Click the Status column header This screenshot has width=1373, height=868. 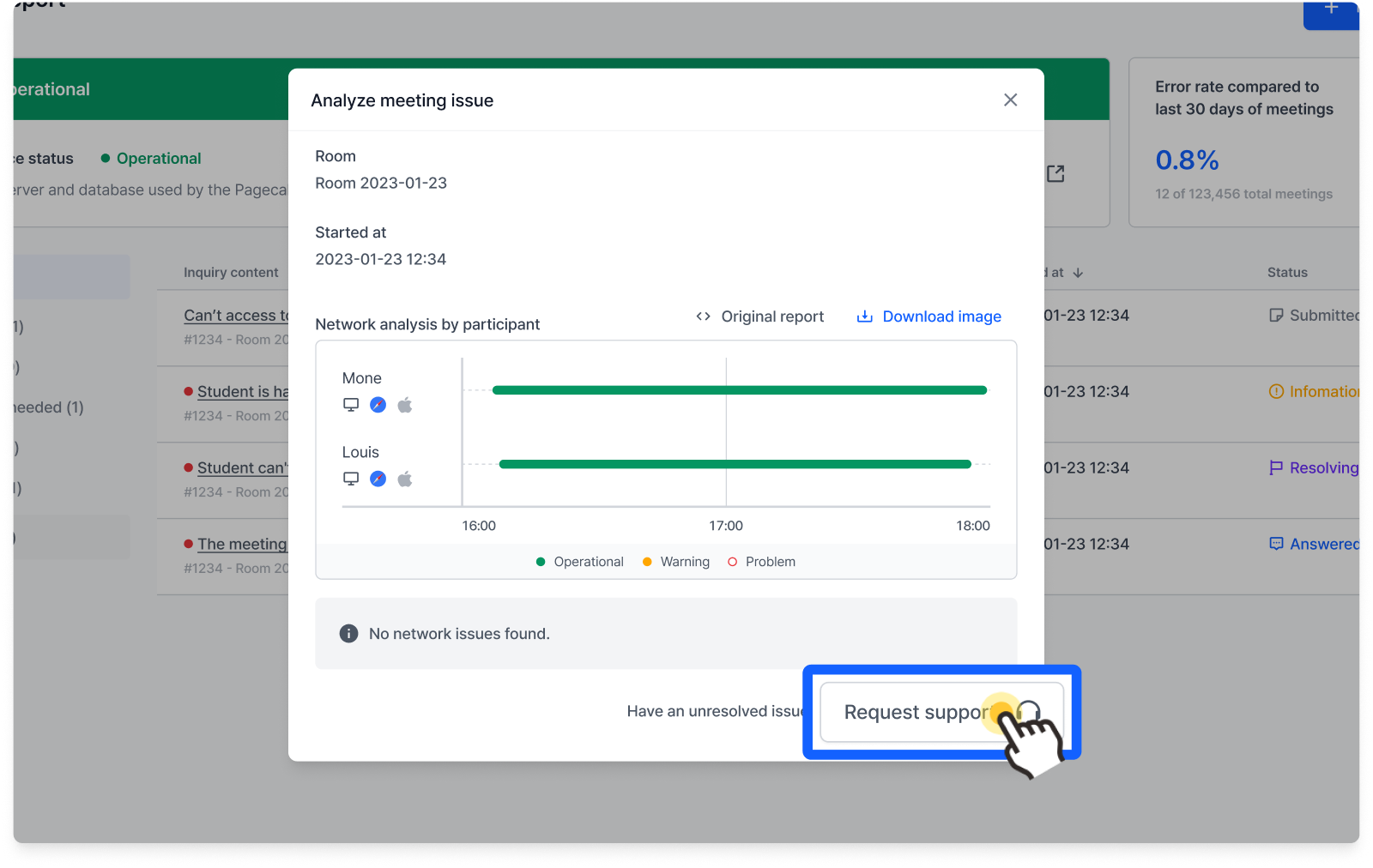1287,273
